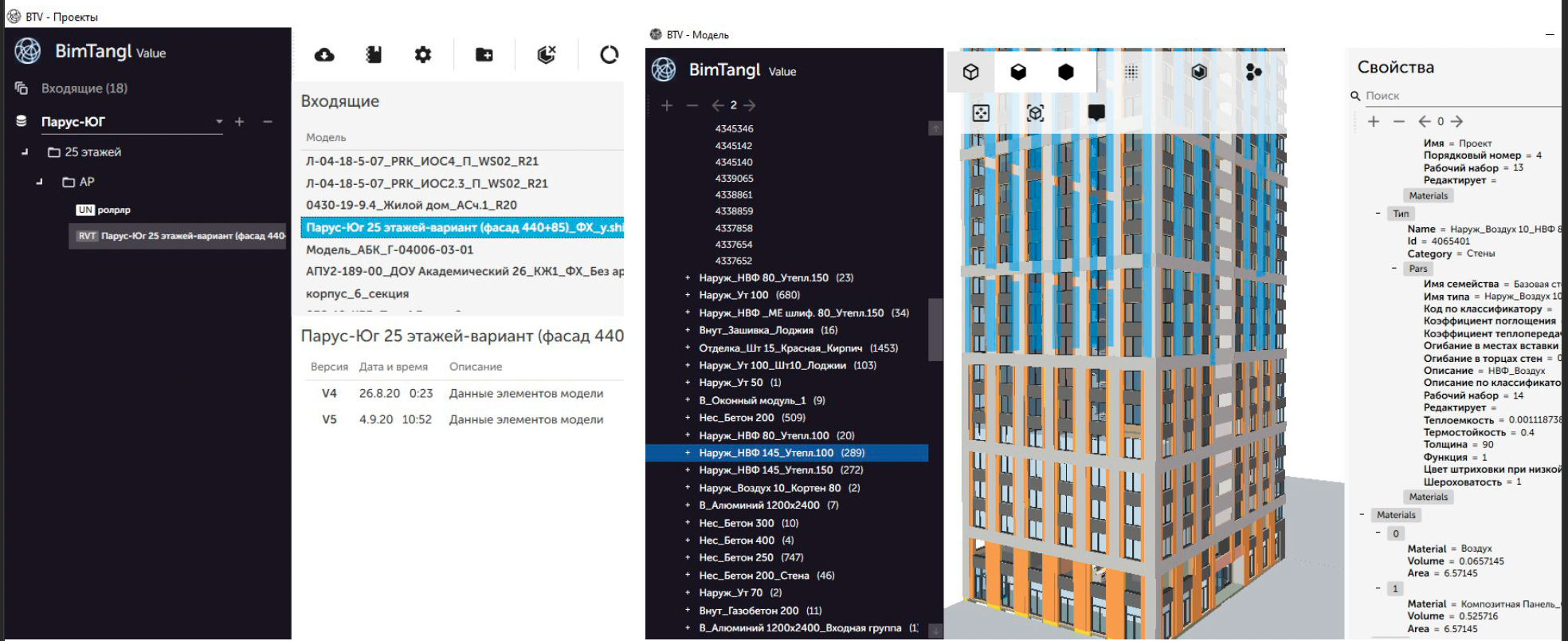Select version V5 dated 4.9.20
Image resolution: width=1568 pixels, height=641 pixels.
pos(462,419)
